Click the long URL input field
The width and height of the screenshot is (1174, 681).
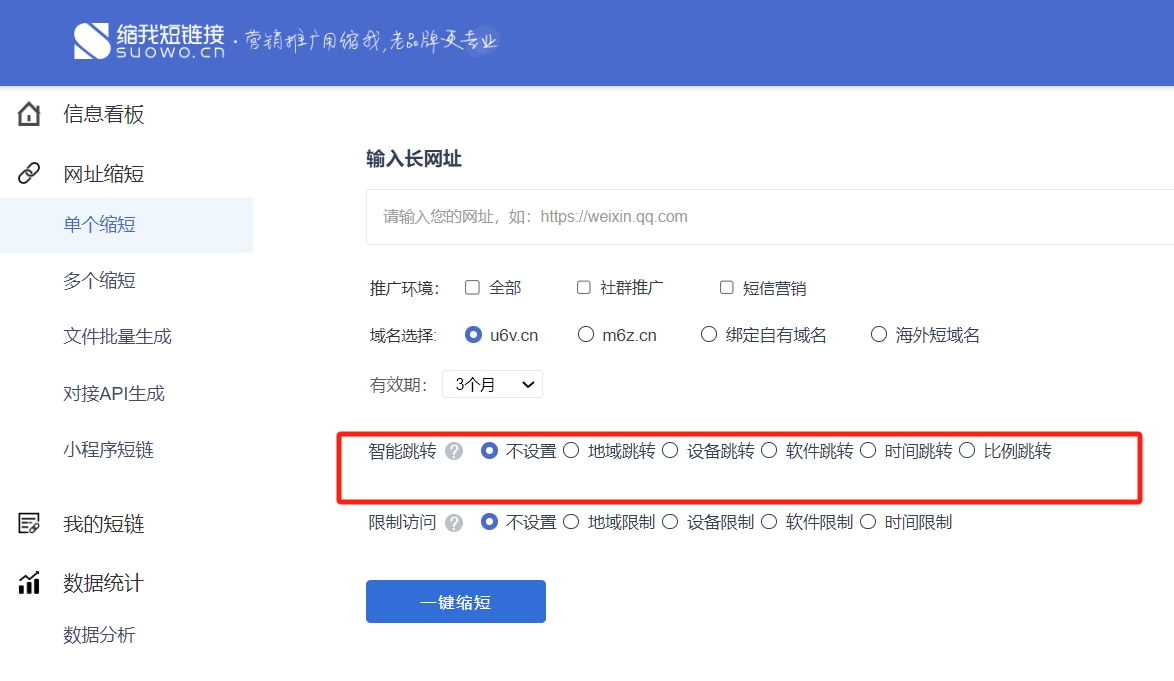pos(770,216)
